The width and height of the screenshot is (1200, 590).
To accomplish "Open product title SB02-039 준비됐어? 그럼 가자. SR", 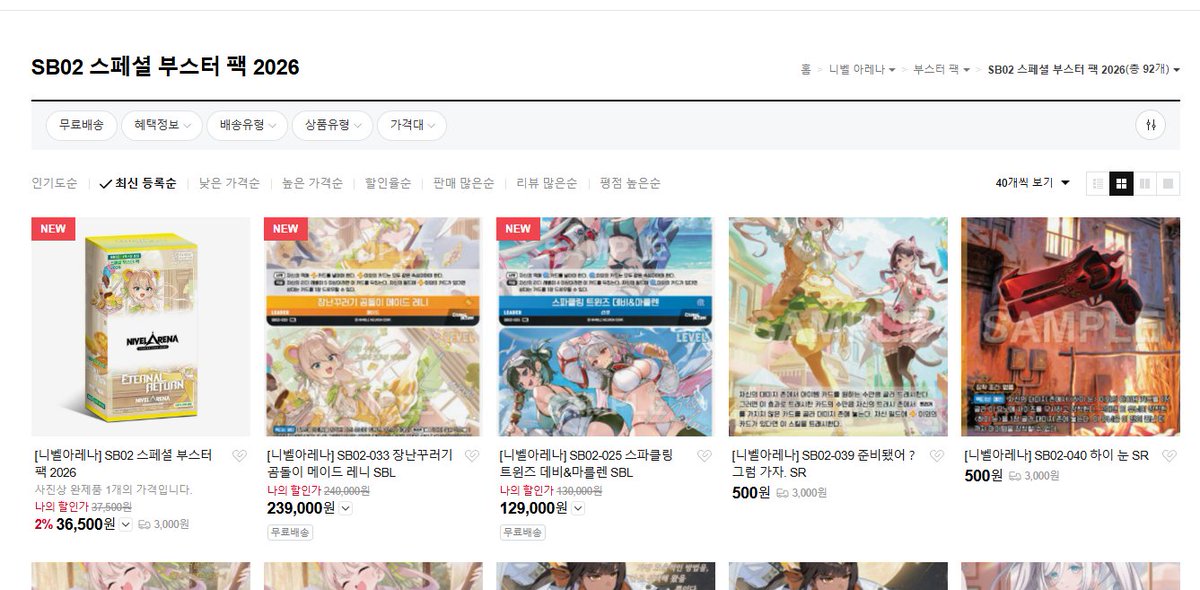I will coord(824,463).
